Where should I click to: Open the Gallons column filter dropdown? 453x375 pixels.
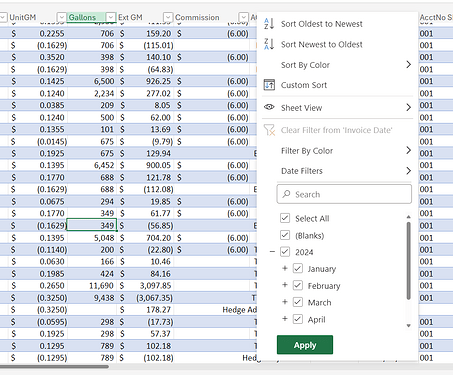111,17
